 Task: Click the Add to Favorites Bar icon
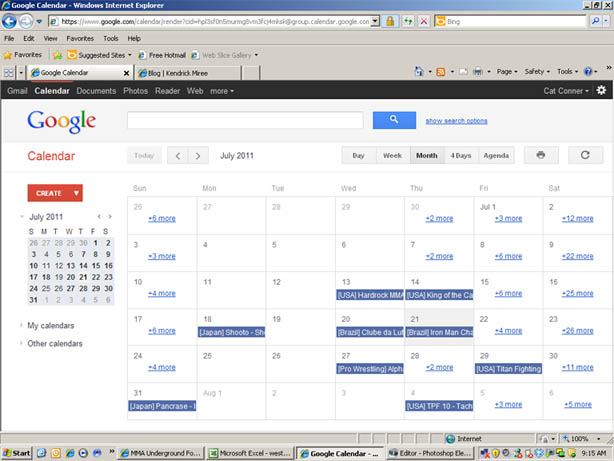pos(58,55)
